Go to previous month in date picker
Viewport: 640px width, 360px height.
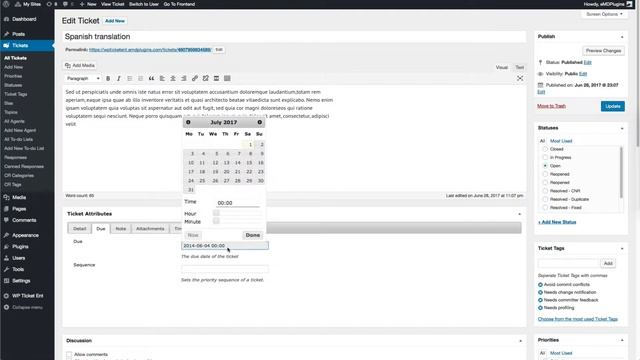pyautogui.click(x=188, y=122)
